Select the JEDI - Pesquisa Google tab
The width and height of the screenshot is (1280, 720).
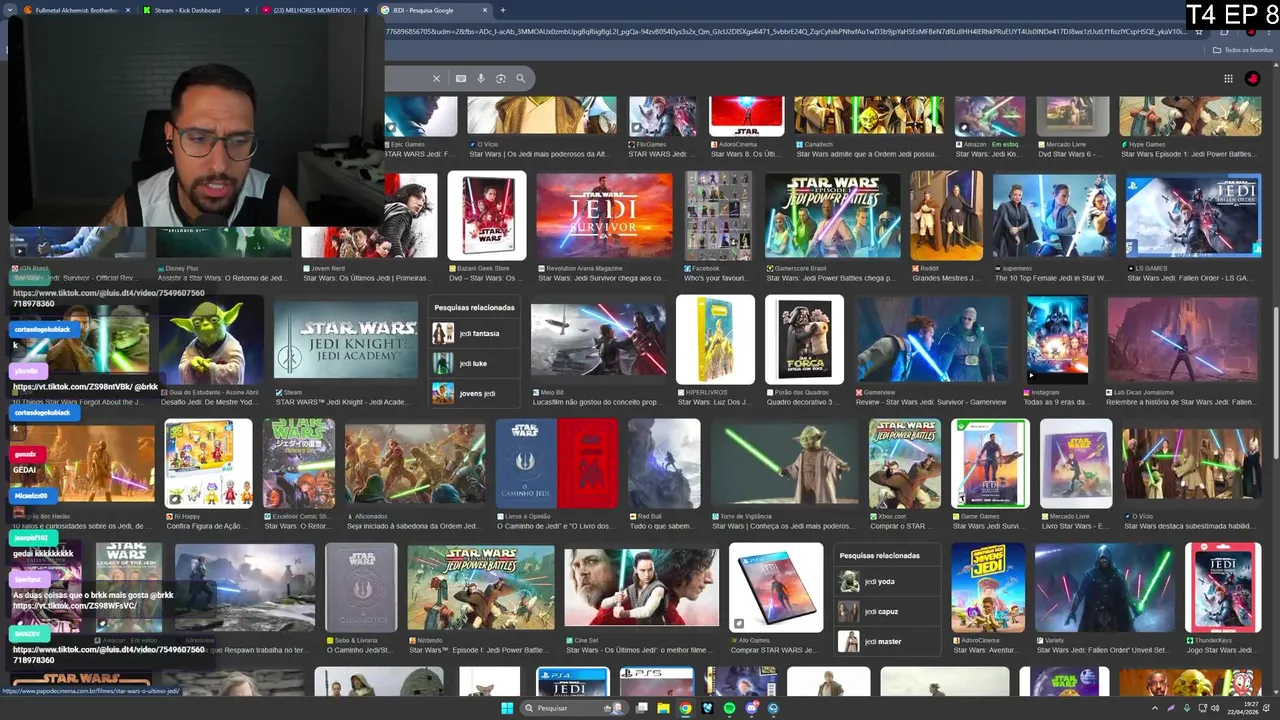click(x=432, y=10)
